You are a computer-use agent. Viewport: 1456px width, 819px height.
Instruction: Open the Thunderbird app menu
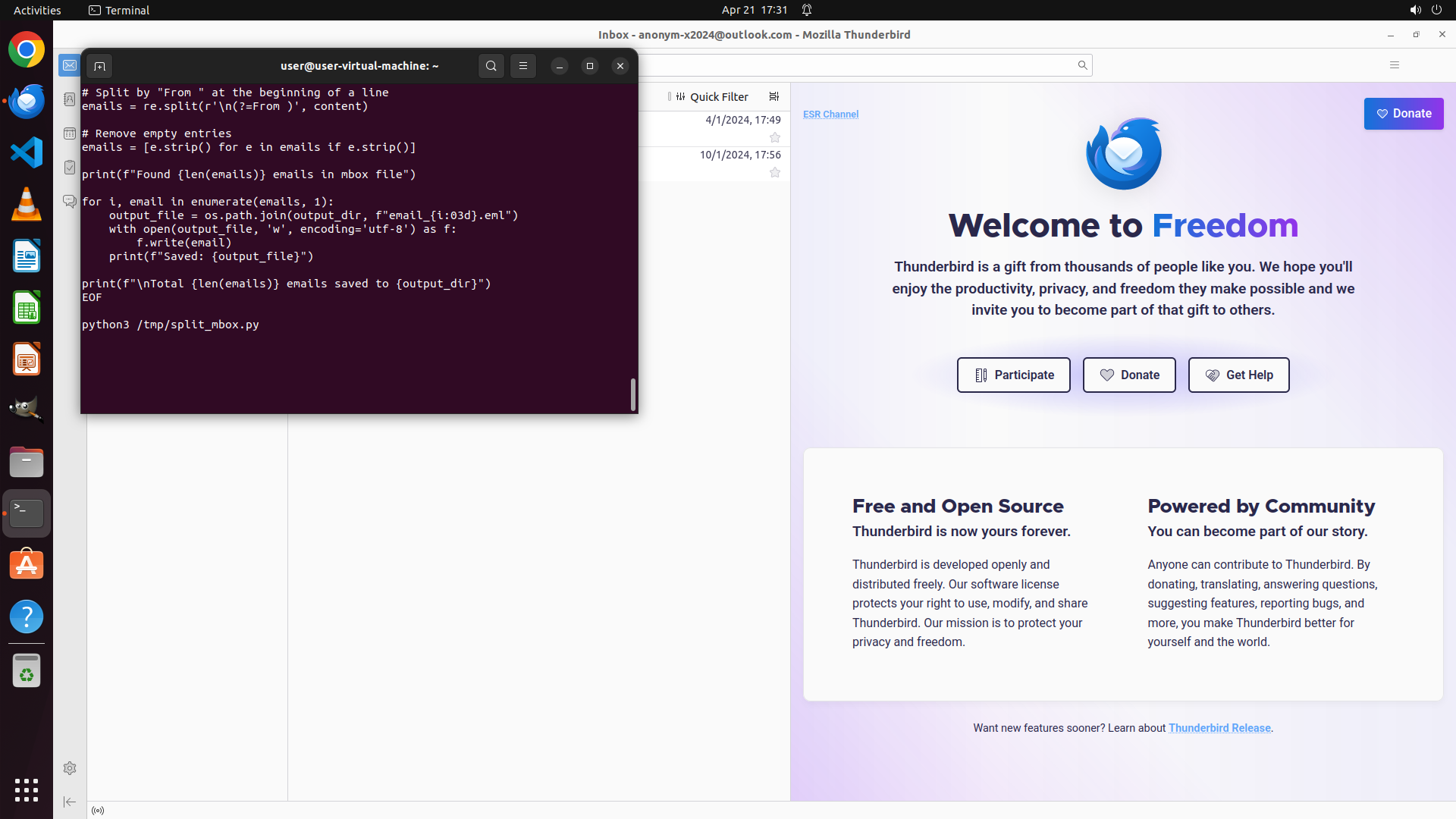tap(1394, 65)
